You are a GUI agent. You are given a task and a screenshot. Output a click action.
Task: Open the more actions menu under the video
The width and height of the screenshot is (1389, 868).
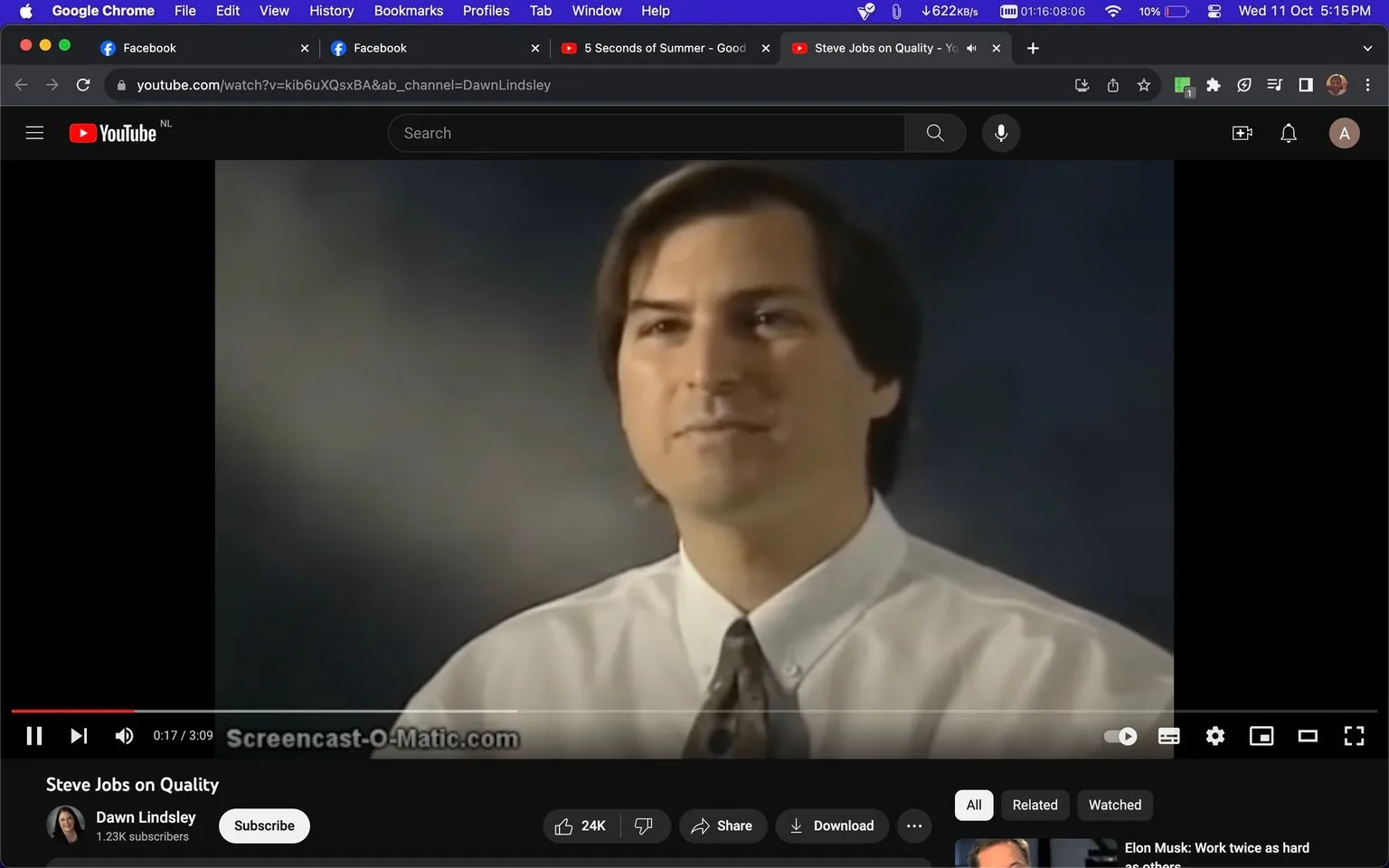point(913,826)
